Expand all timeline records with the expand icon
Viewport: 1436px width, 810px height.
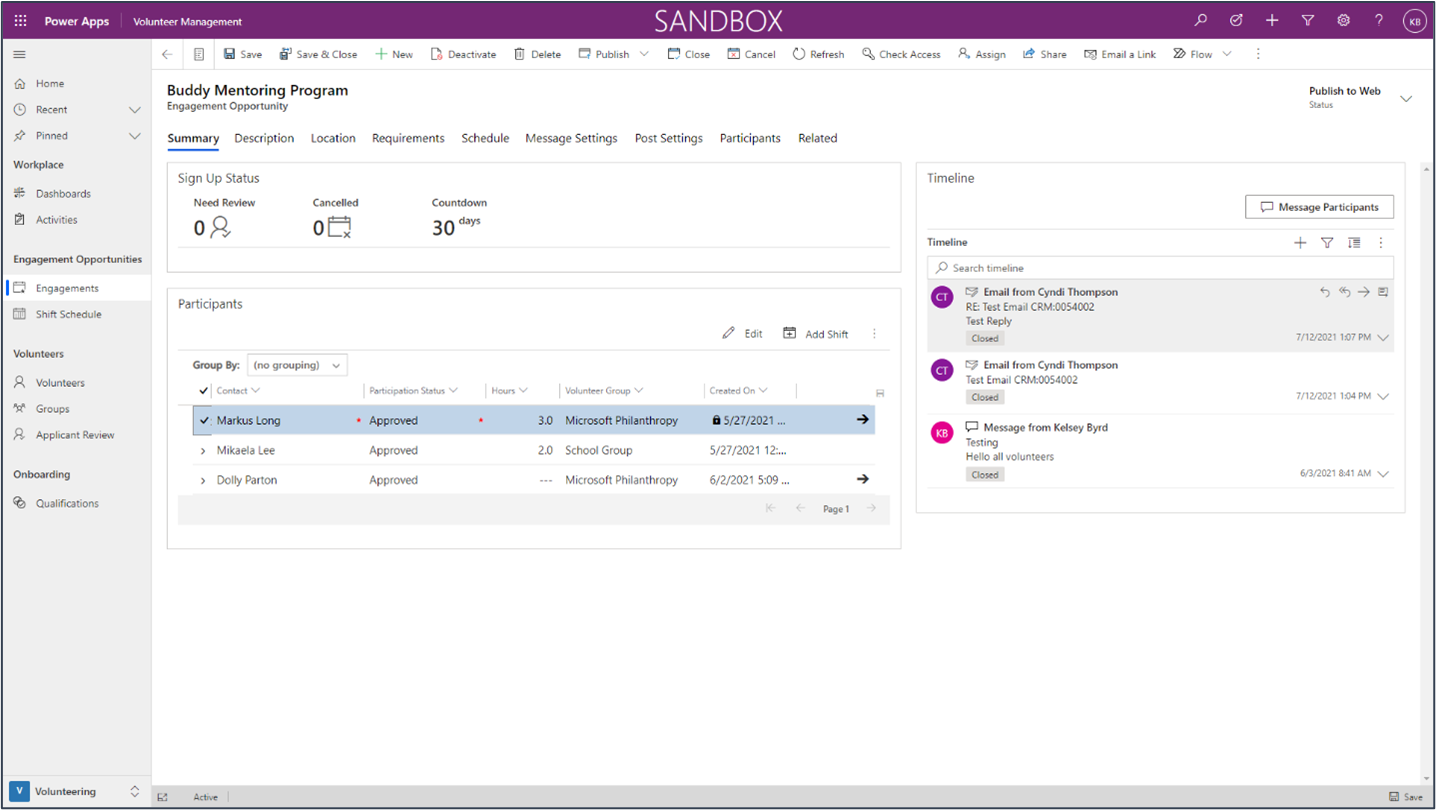[x=1354, y=242]
